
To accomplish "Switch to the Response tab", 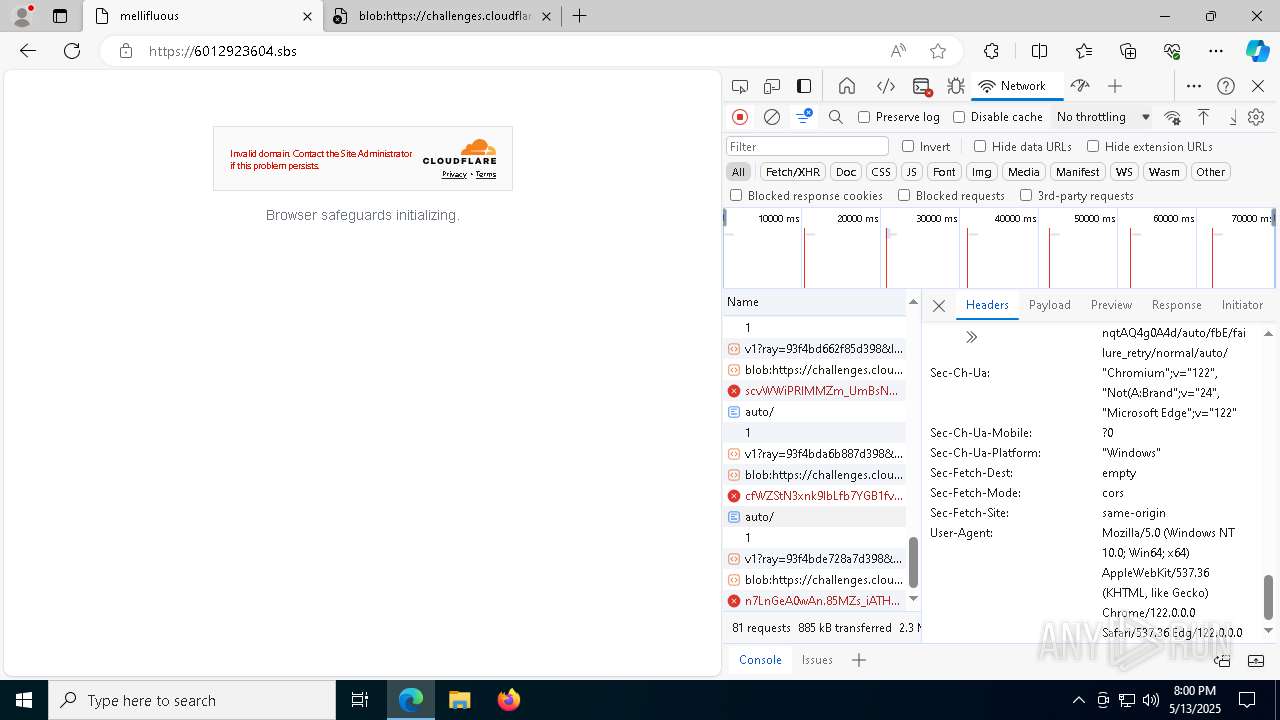I will click(1176, 305).
